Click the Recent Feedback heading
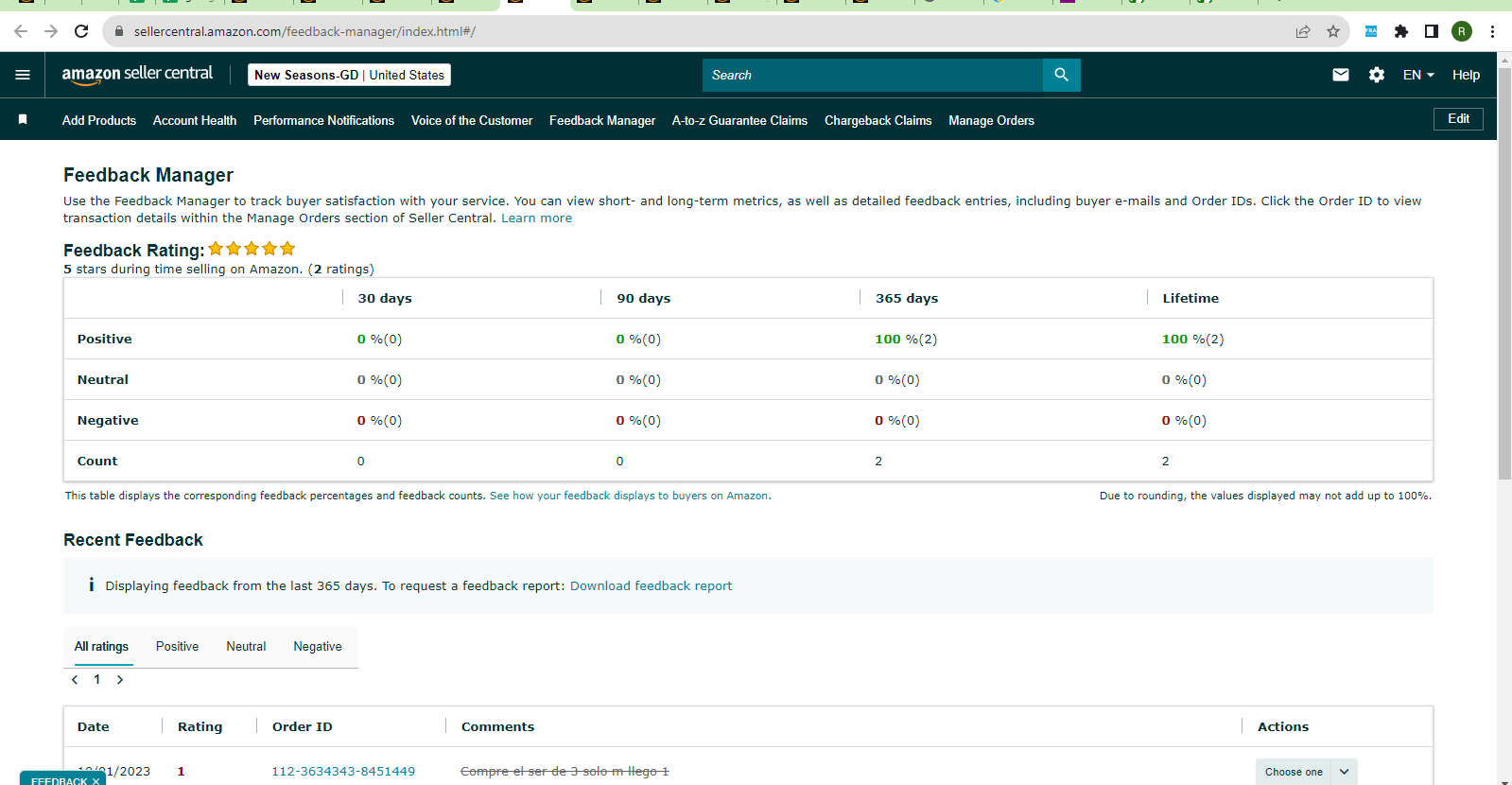This screenshot has height=785, width=1512. pos(133,540)
